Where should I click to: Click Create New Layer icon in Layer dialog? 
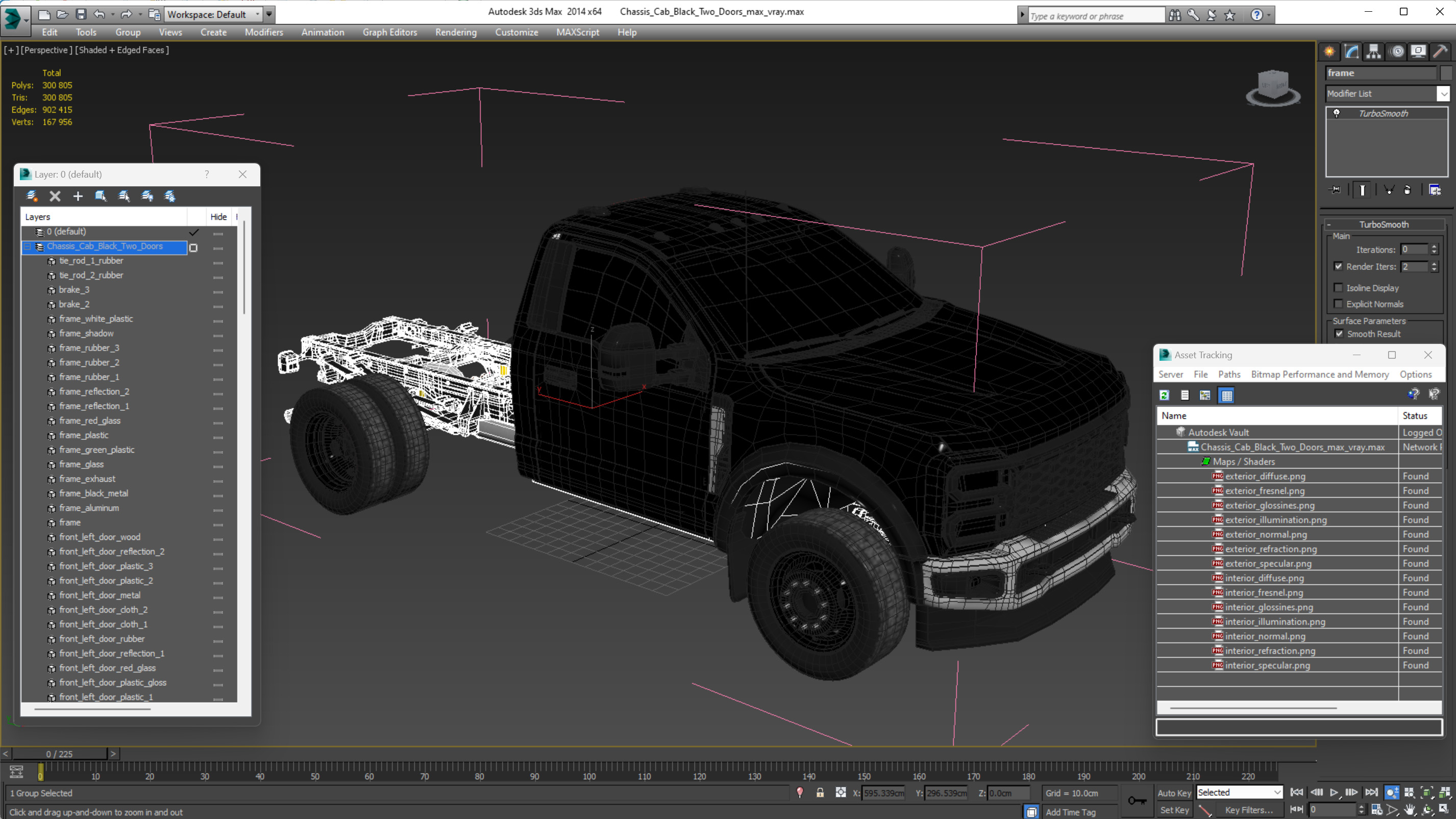(32, 196)
